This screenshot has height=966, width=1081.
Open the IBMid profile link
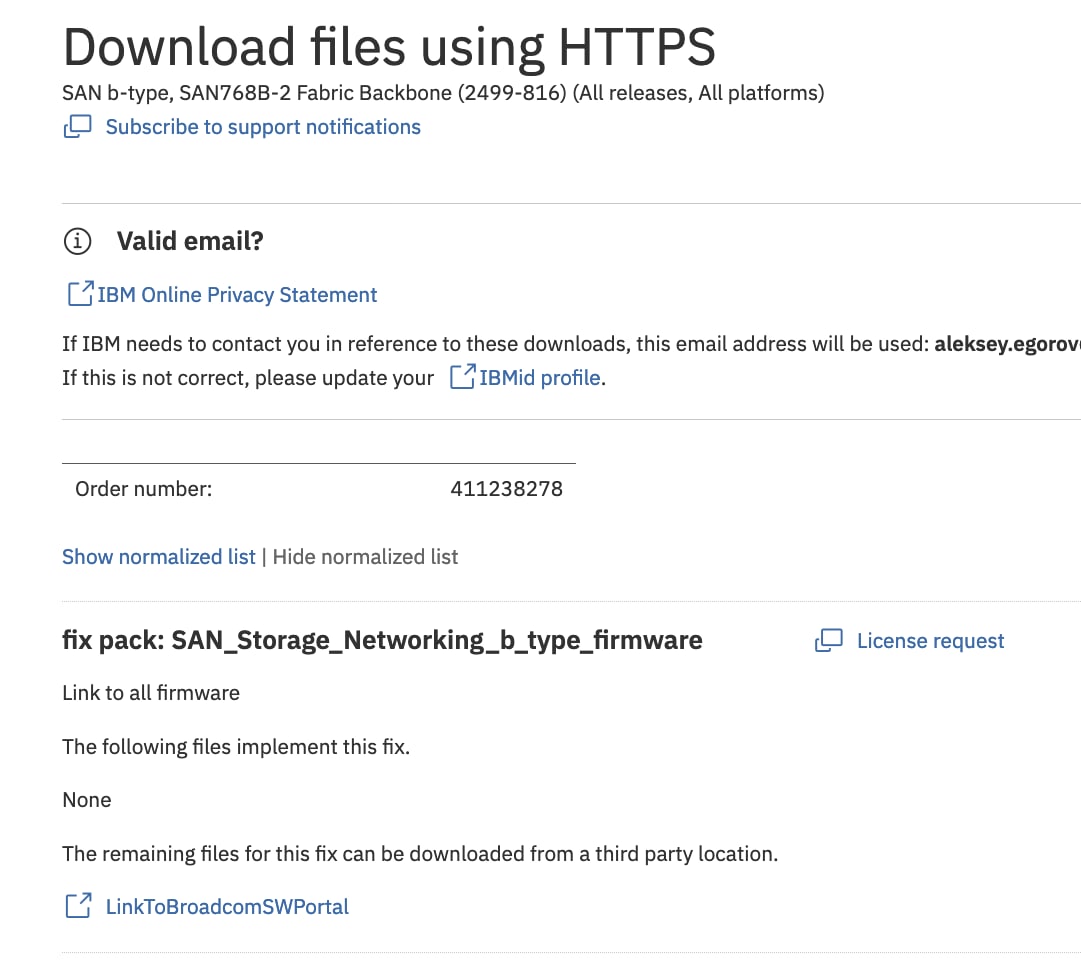540,378
